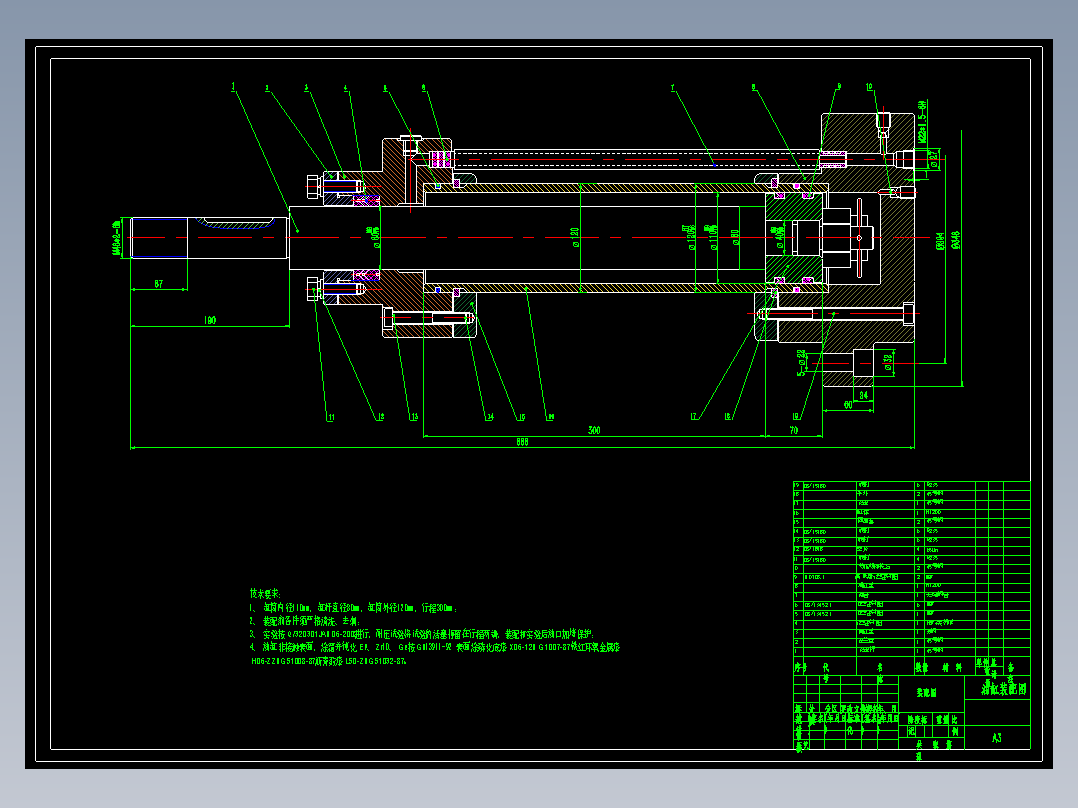Click the 190 length dimension value
The width and height of the screenshot is (1078, 808).
(x=210, y=320)
